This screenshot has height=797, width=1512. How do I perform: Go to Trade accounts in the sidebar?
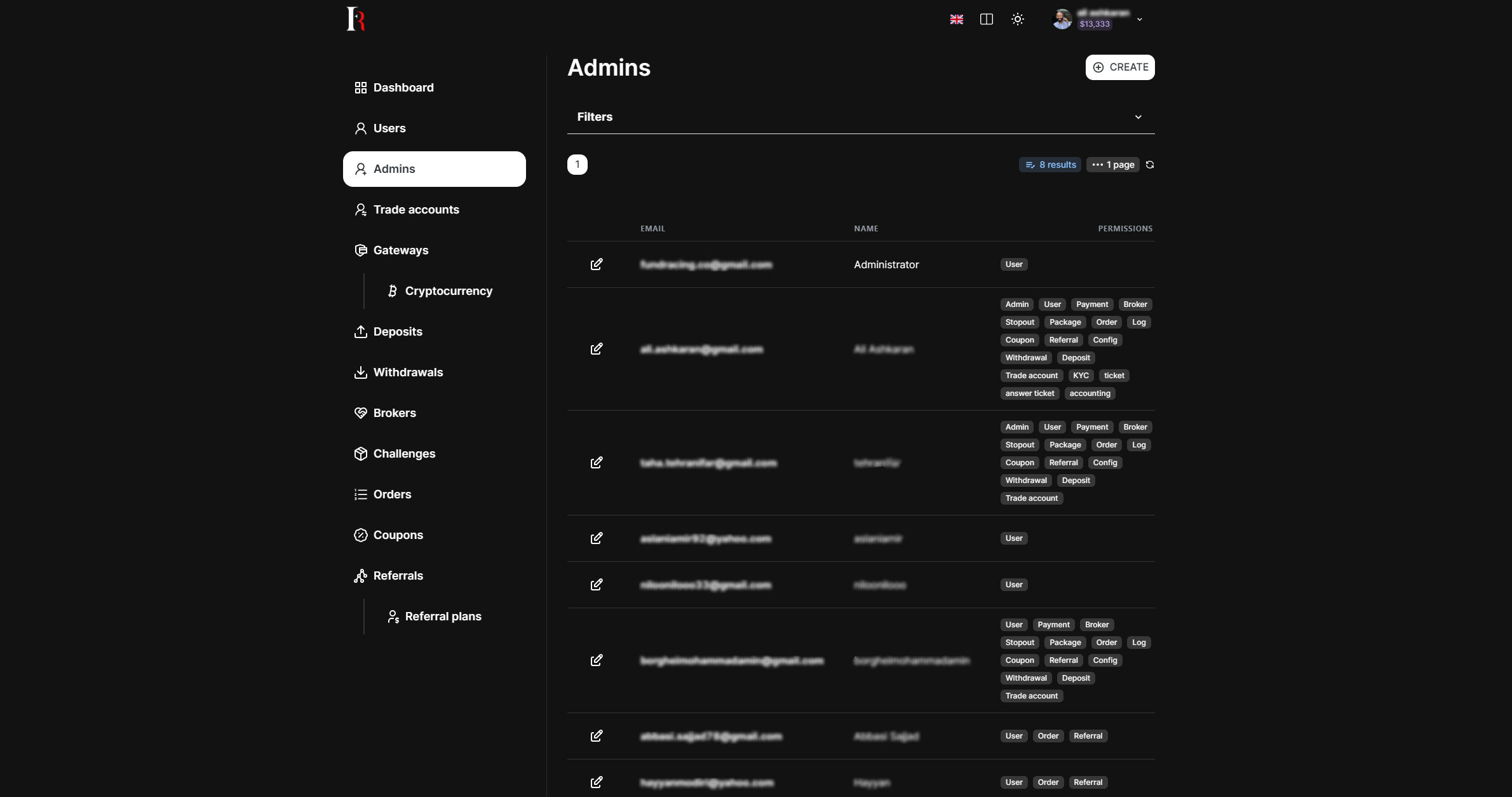[415, 210]
